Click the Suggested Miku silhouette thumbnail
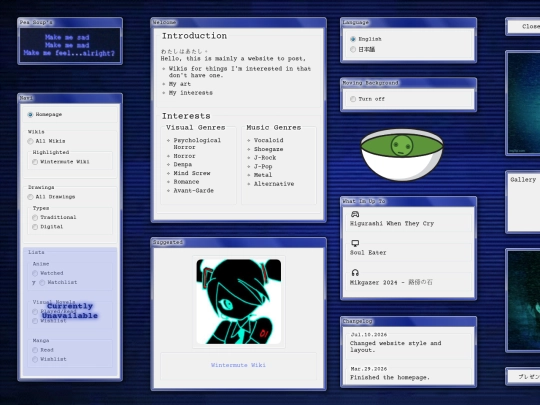The width and height of the screenshot is (540, 405). tap(239, 302)
